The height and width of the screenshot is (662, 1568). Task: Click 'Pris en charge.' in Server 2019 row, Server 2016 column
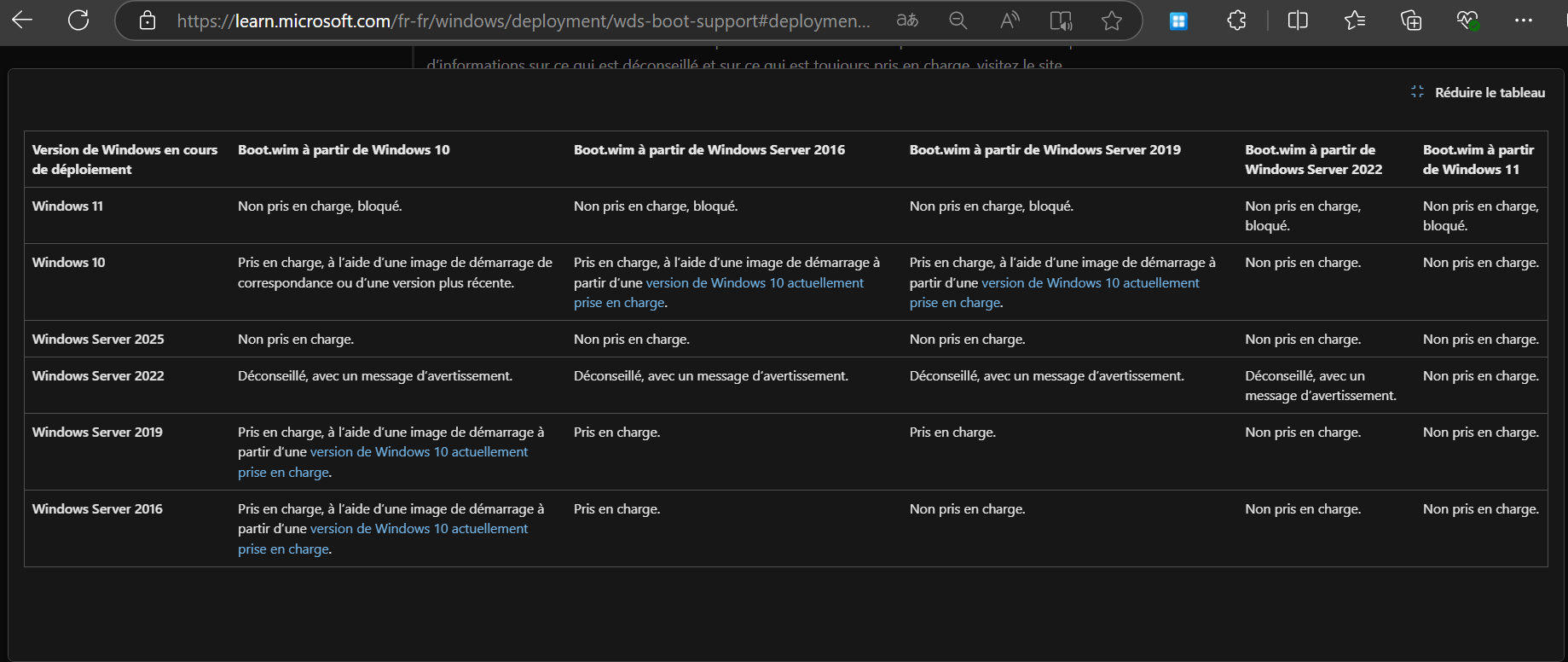(617, 432)
